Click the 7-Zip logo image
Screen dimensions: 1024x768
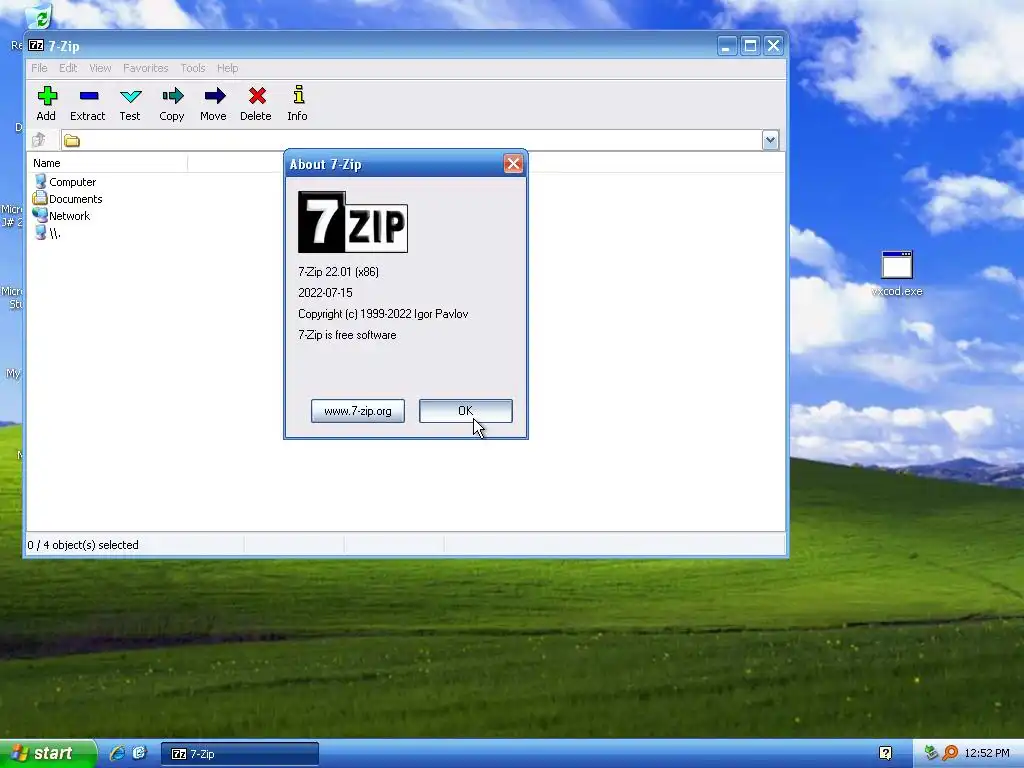(x=353, y=222)
